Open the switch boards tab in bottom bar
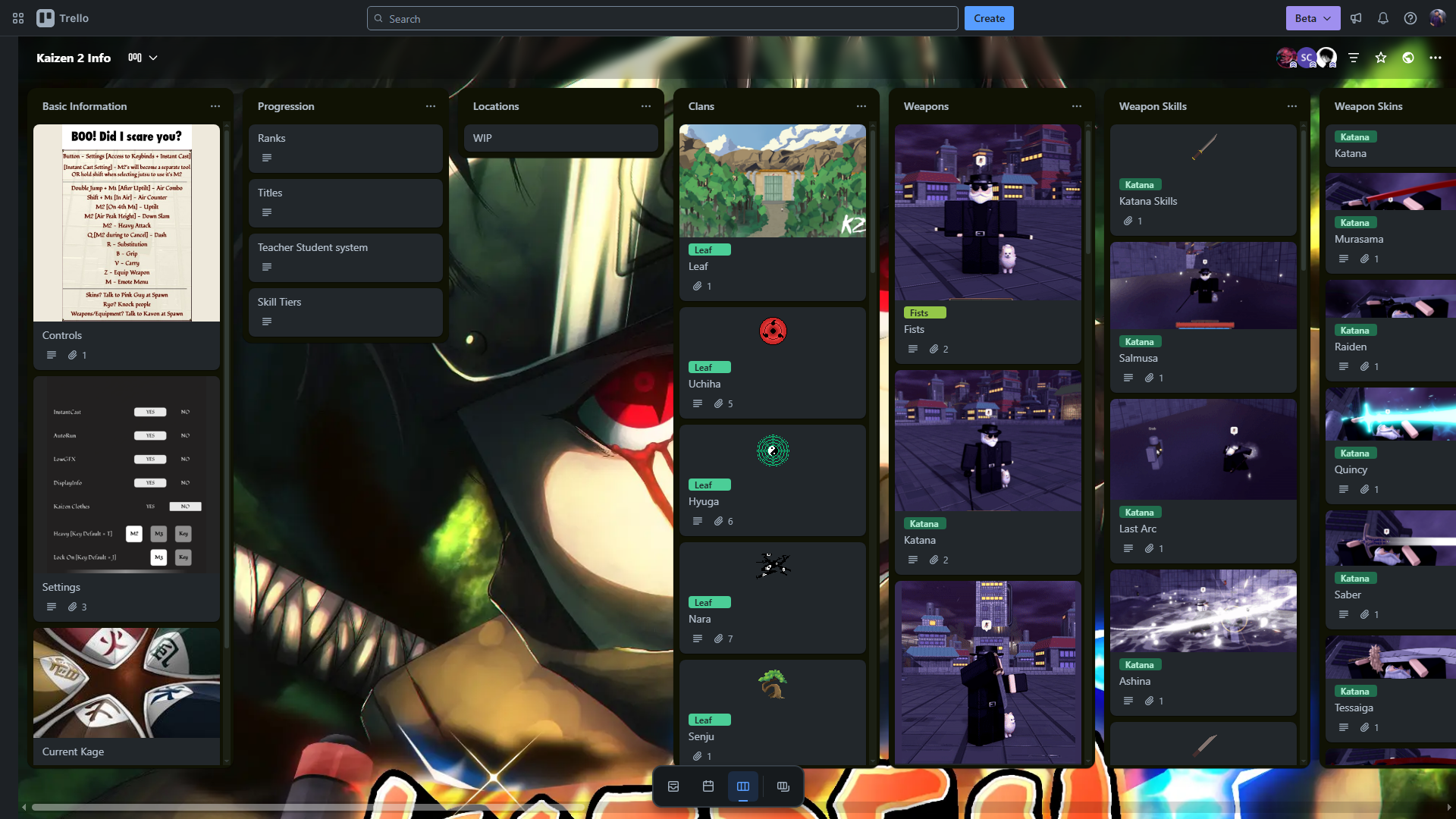The width and height of the screenshot is (1456, 819). tap(783, 786)
